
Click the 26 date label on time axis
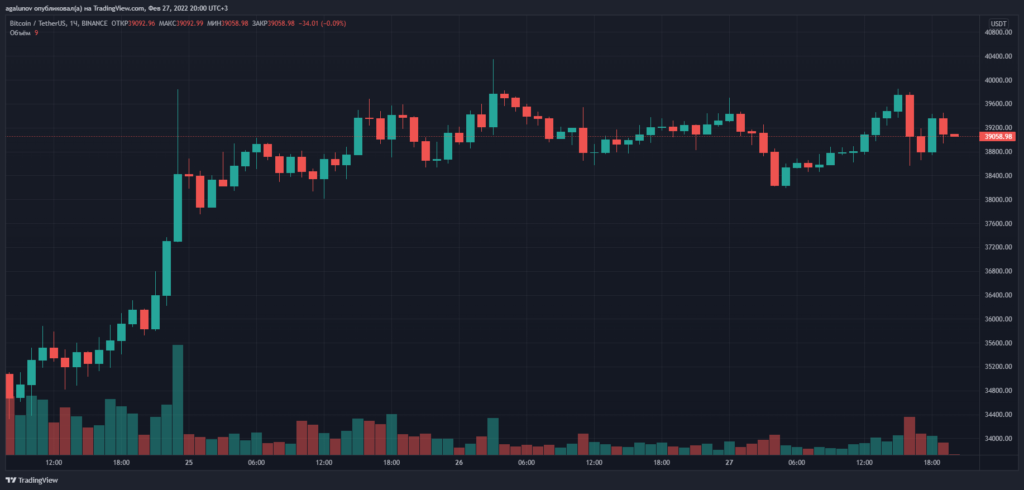(x=458, y=463)
